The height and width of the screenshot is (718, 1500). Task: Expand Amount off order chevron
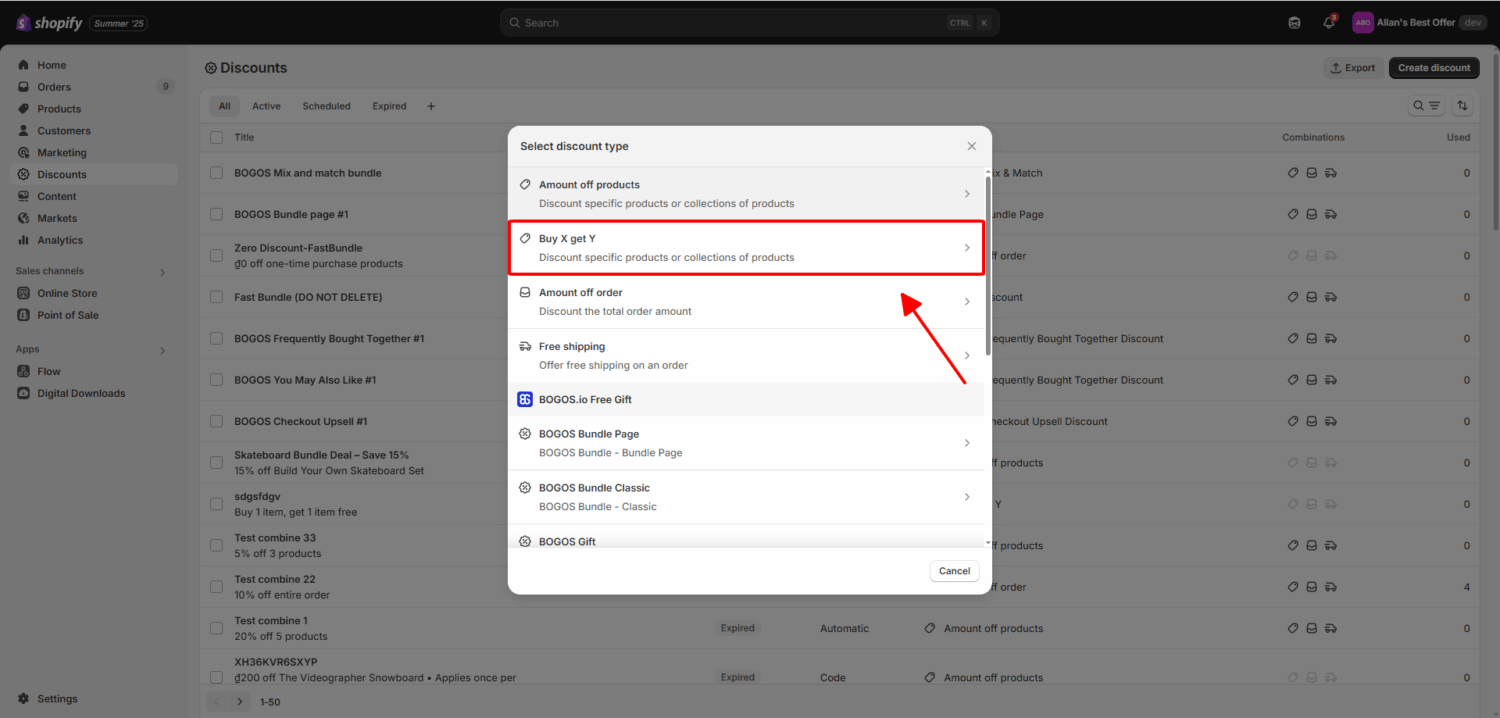967,302
